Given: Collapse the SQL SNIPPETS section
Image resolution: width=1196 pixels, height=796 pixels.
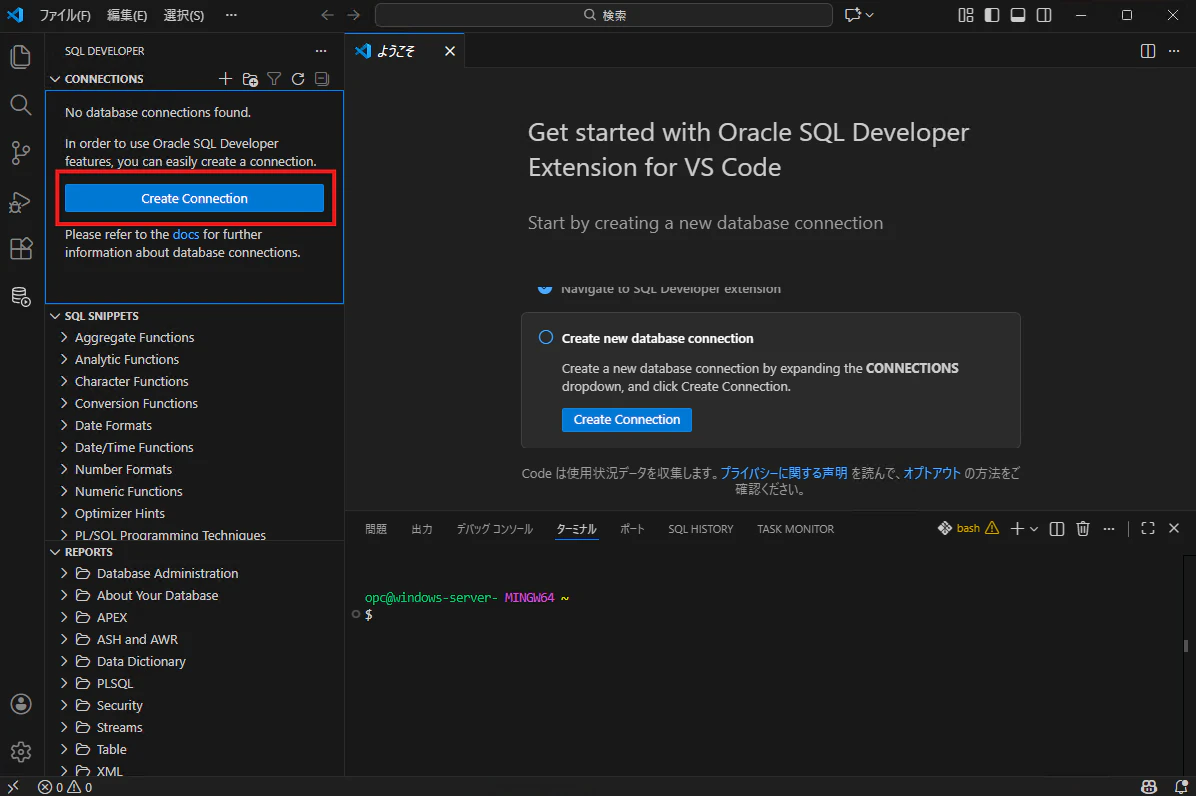Looking at the screenshot, I should pyautogui.click(x=55, y=316).
